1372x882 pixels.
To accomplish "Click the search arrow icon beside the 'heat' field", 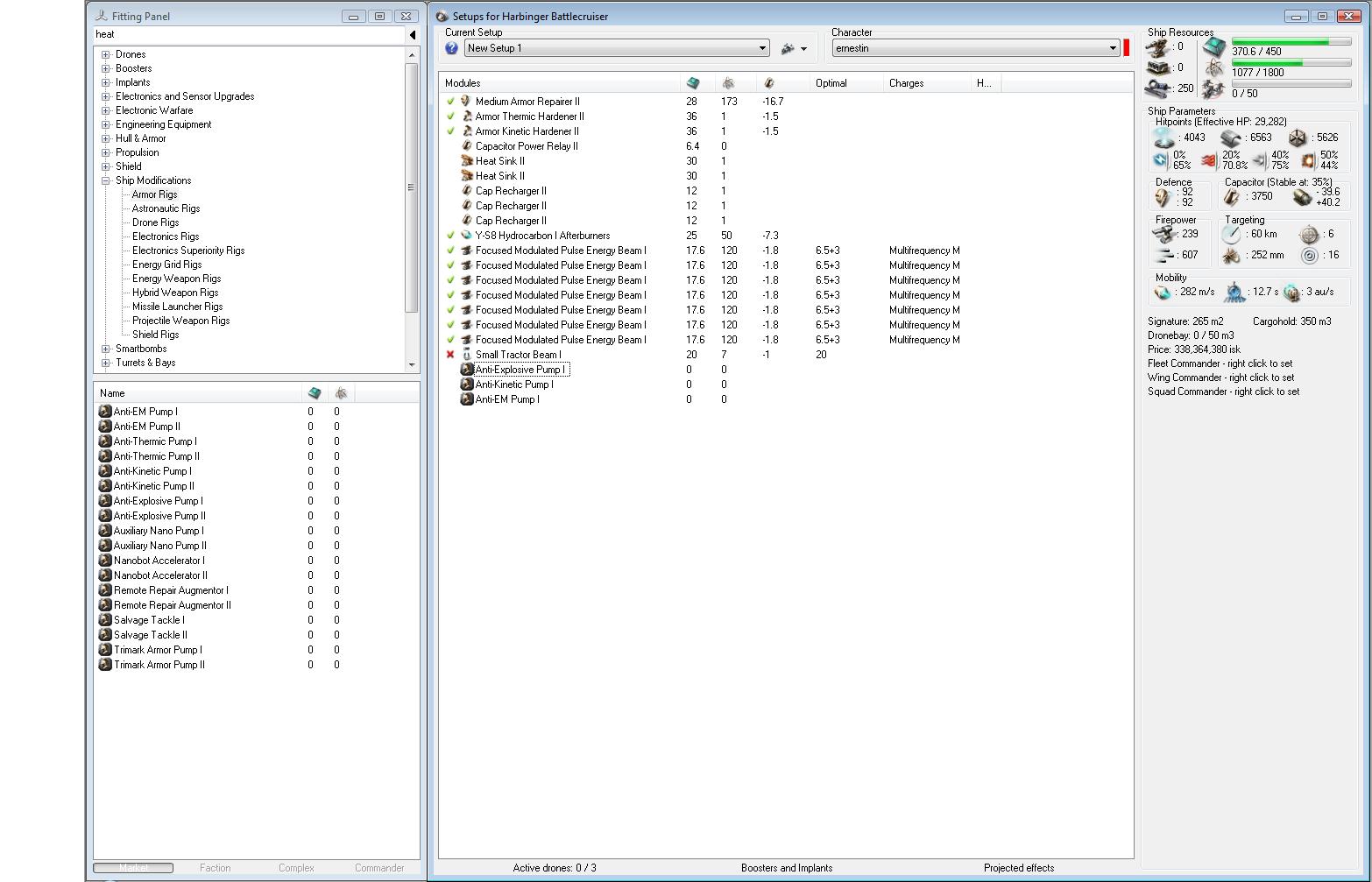I will point(413,35).
